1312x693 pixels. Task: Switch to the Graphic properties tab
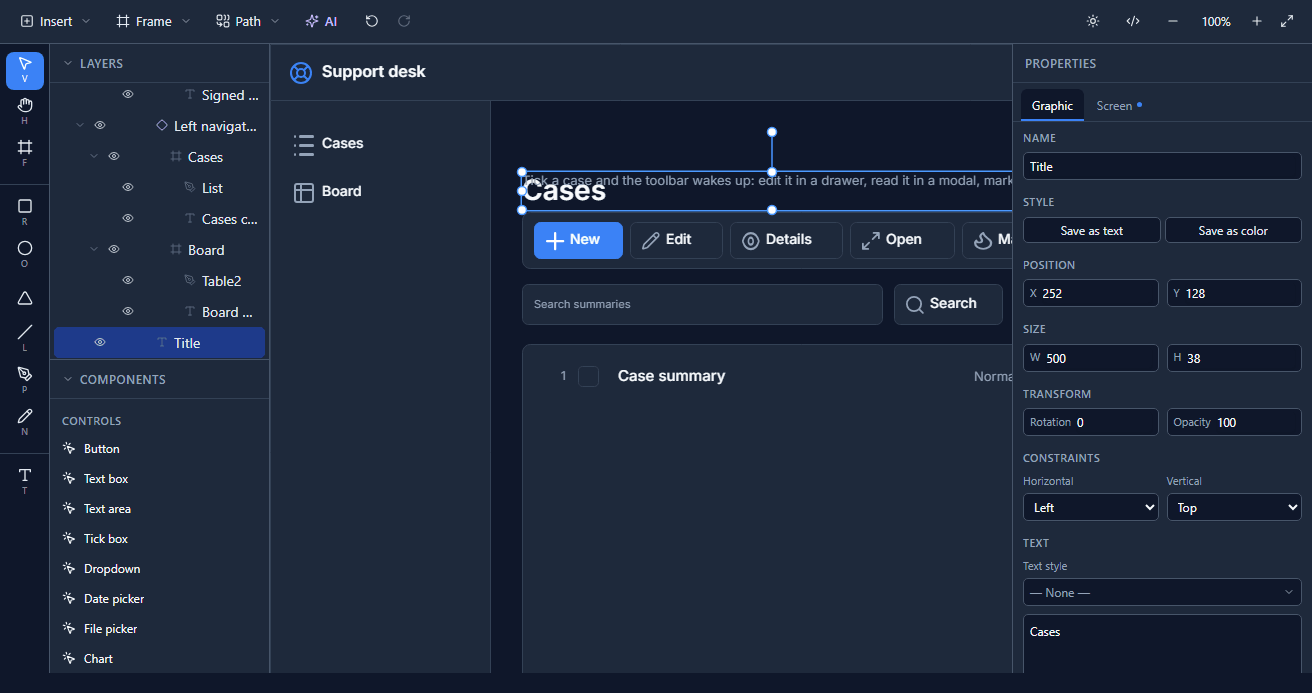tap(1052, 105)
